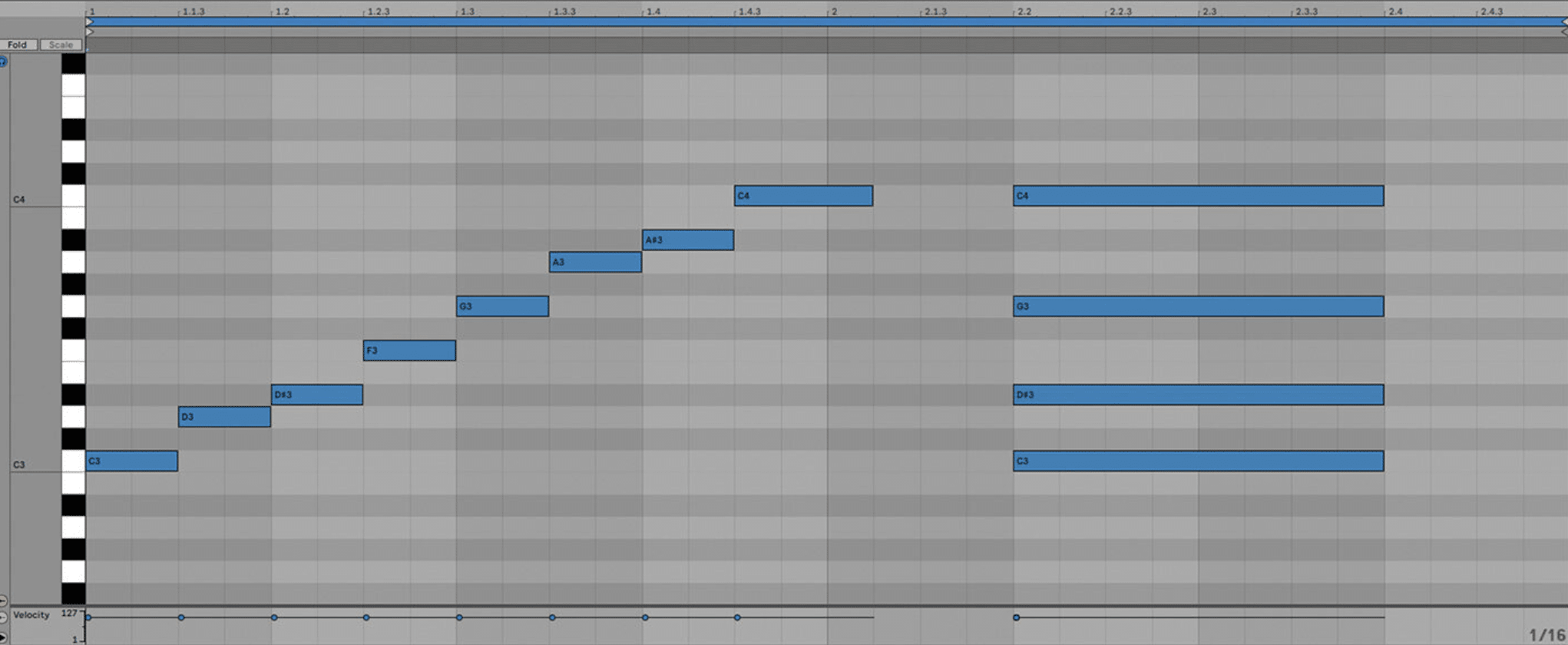
Task: Toggle the Fold button
Action: click(18, 45)
